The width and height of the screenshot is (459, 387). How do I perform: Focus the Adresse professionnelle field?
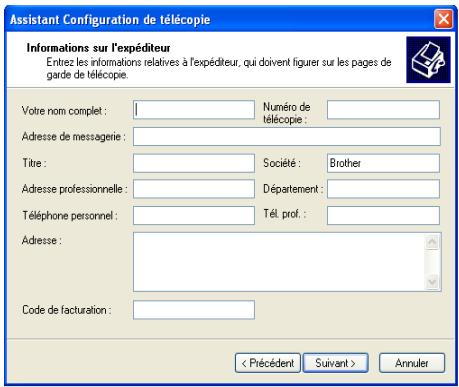pos(194,189)
